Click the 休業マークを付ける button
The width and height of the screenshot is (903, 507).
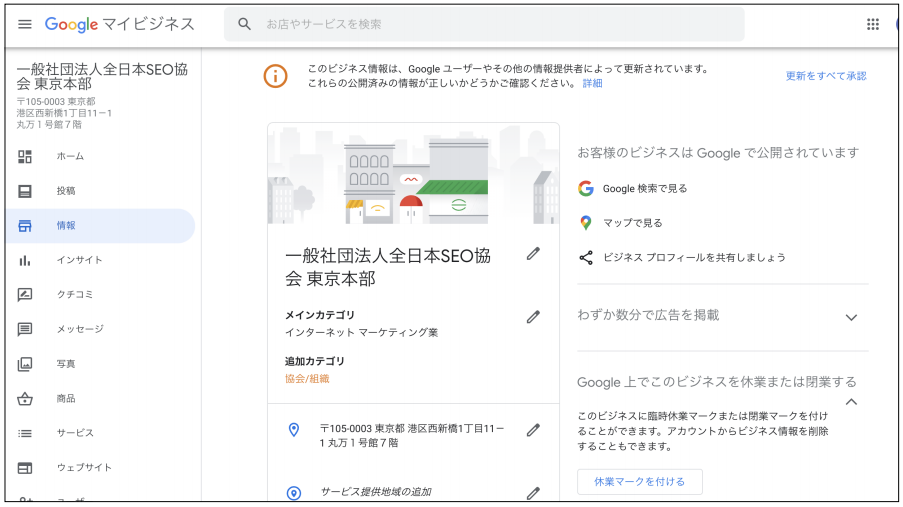640,482
